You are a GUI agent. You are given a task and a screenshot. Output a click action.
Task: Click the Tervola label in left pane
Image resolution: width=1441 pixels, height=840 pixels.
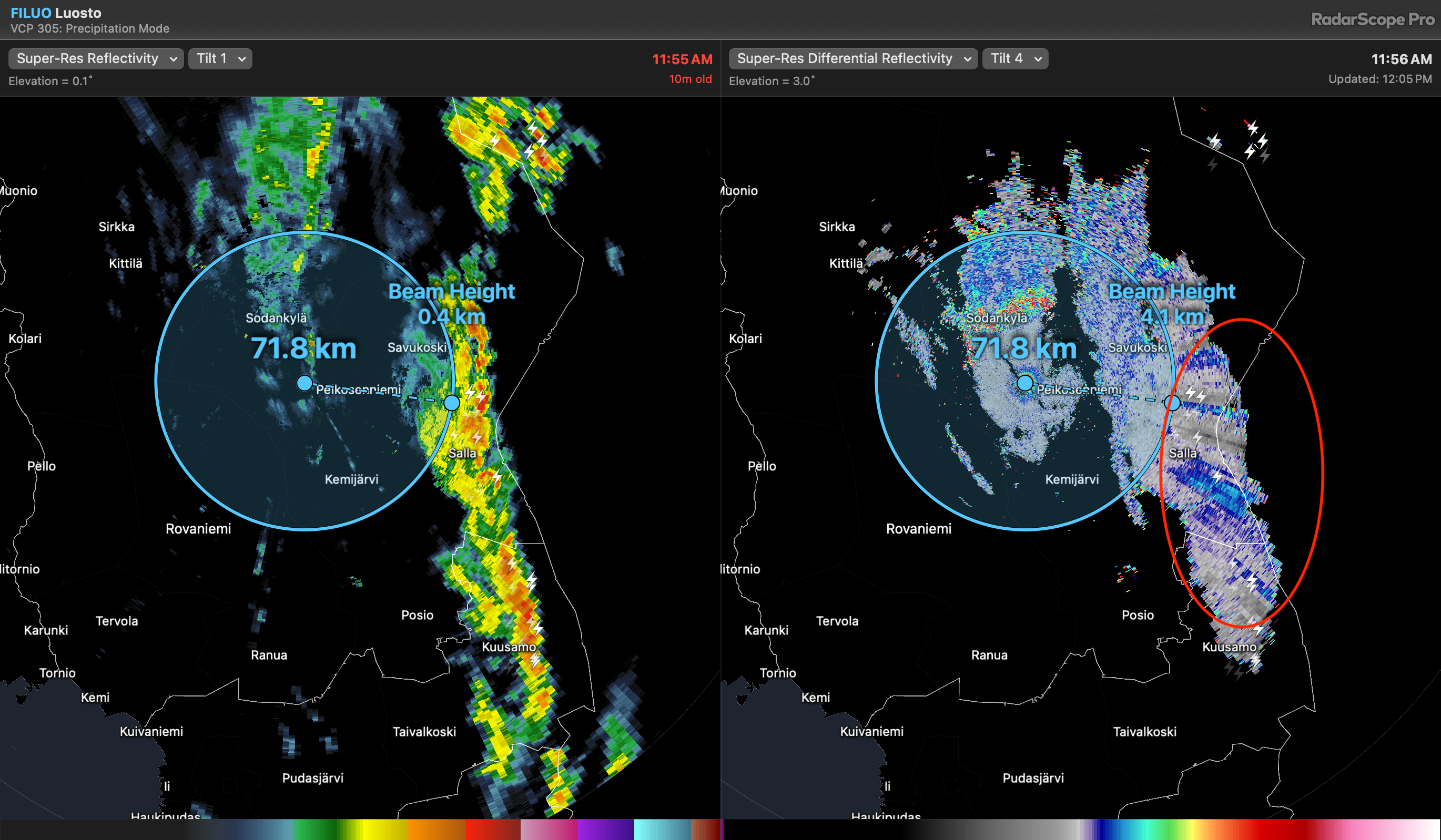pyautogui.click(x=117, y=621)
